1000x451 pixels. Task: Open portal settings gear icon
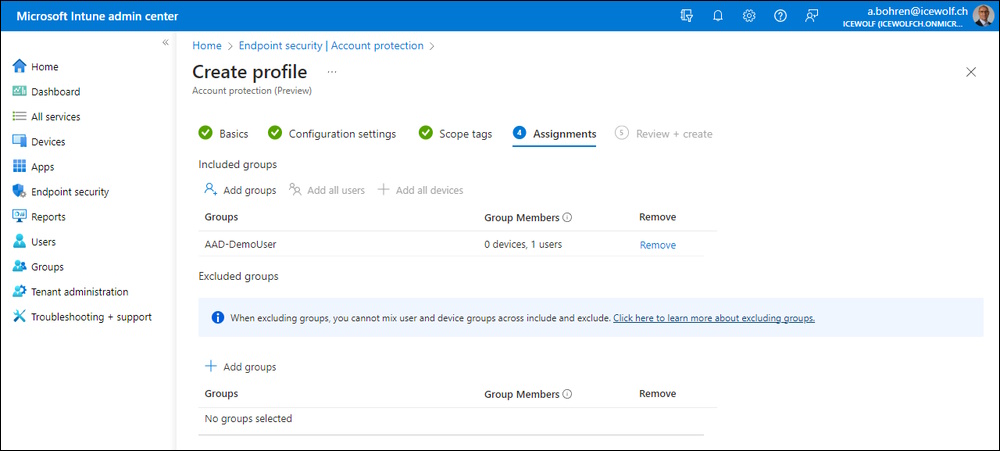749,16
